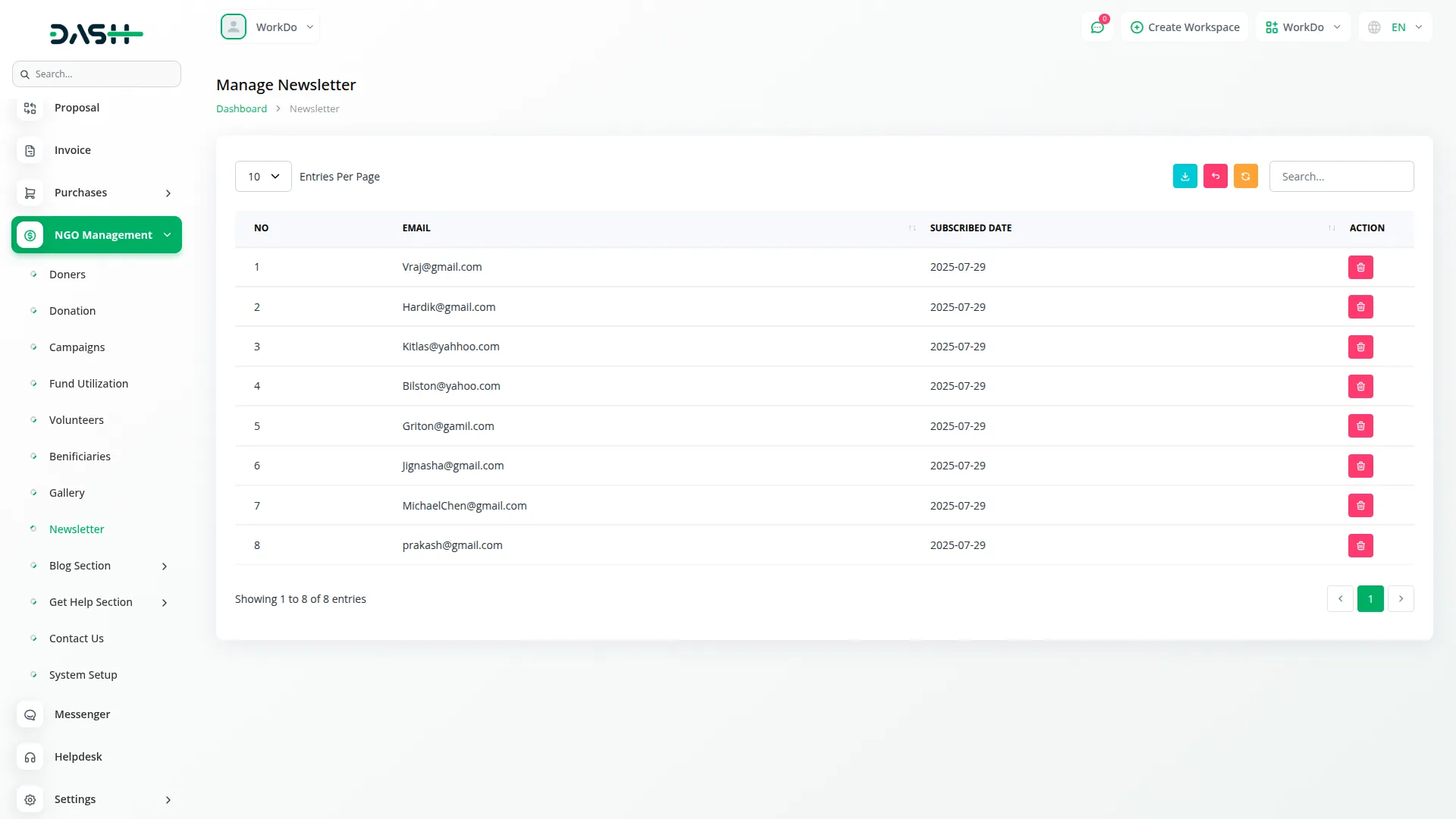This screenshot has height=819, width=1456.
Task: Go to Dashboard breadcrumb link
Action: click(x=241, y=108)
